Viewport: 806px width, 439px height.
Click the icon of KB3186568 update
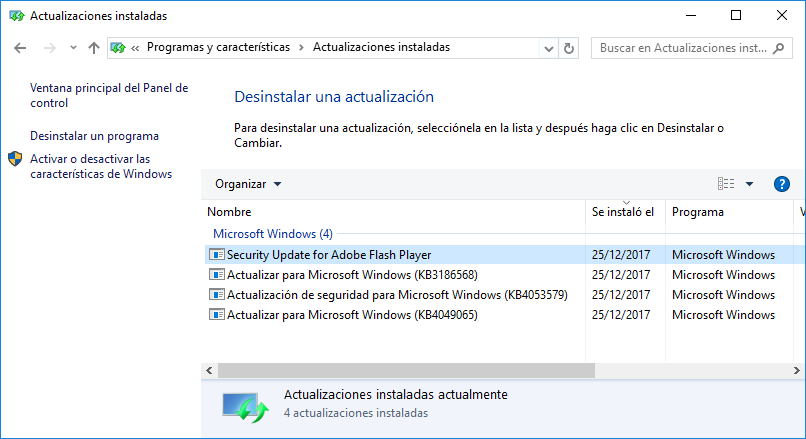tap(216, 275)
